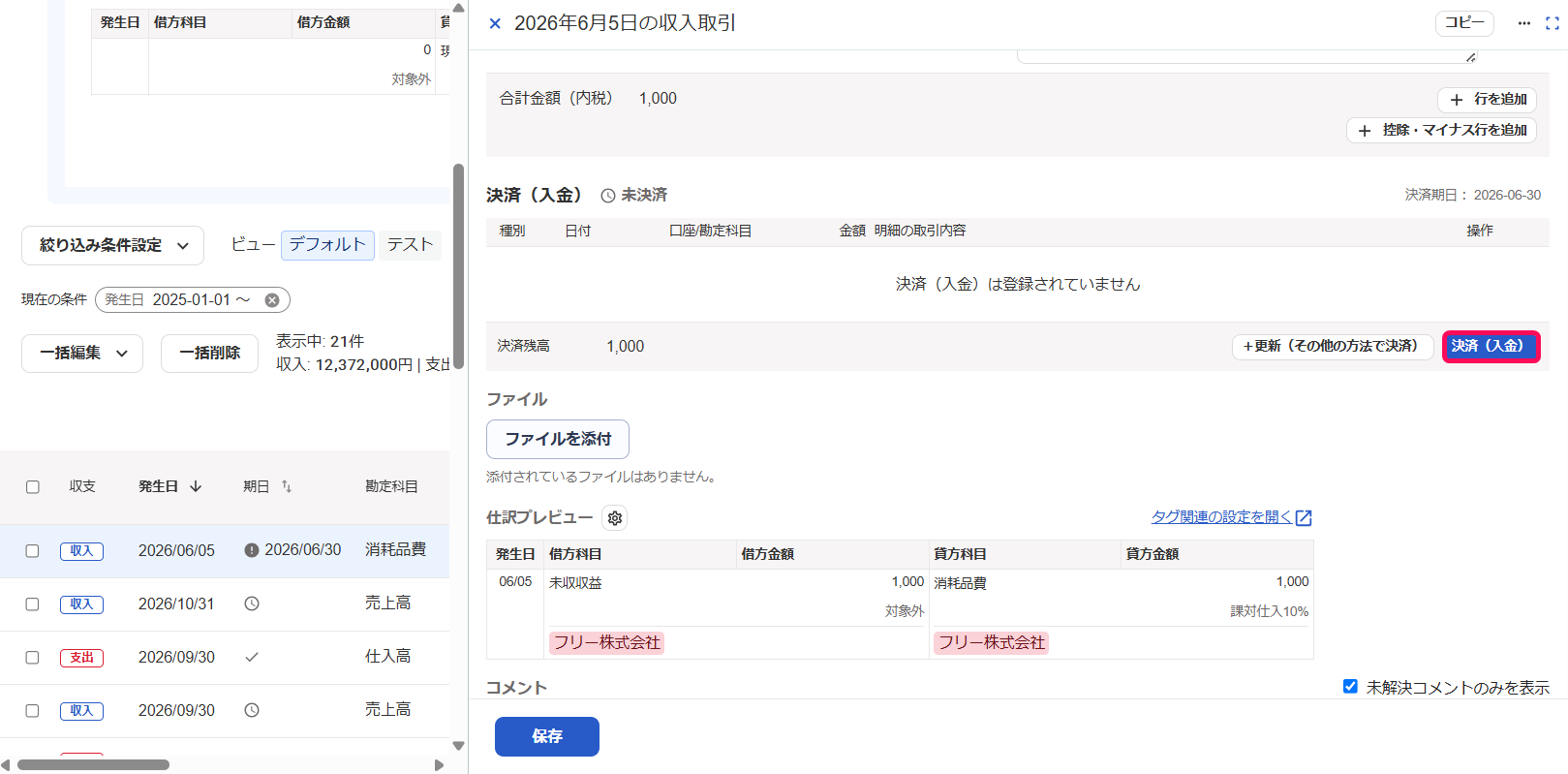Viewport: 1568px width, 774px height.
Task: Click the scroll-right arrow of left panel
Action: [x=439, y=765]
